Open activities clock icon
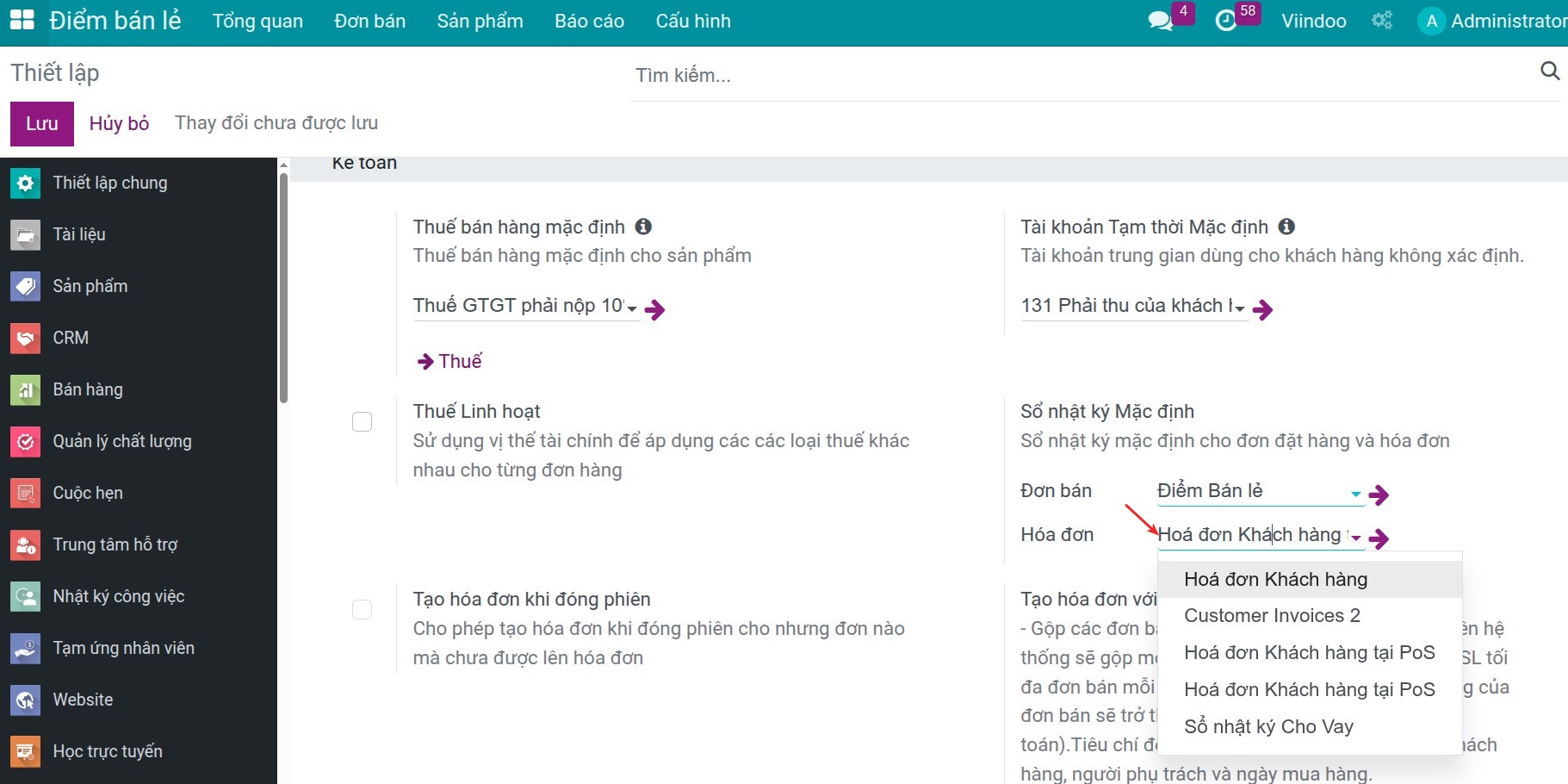1568x784 pixels. coord(1225,21)
